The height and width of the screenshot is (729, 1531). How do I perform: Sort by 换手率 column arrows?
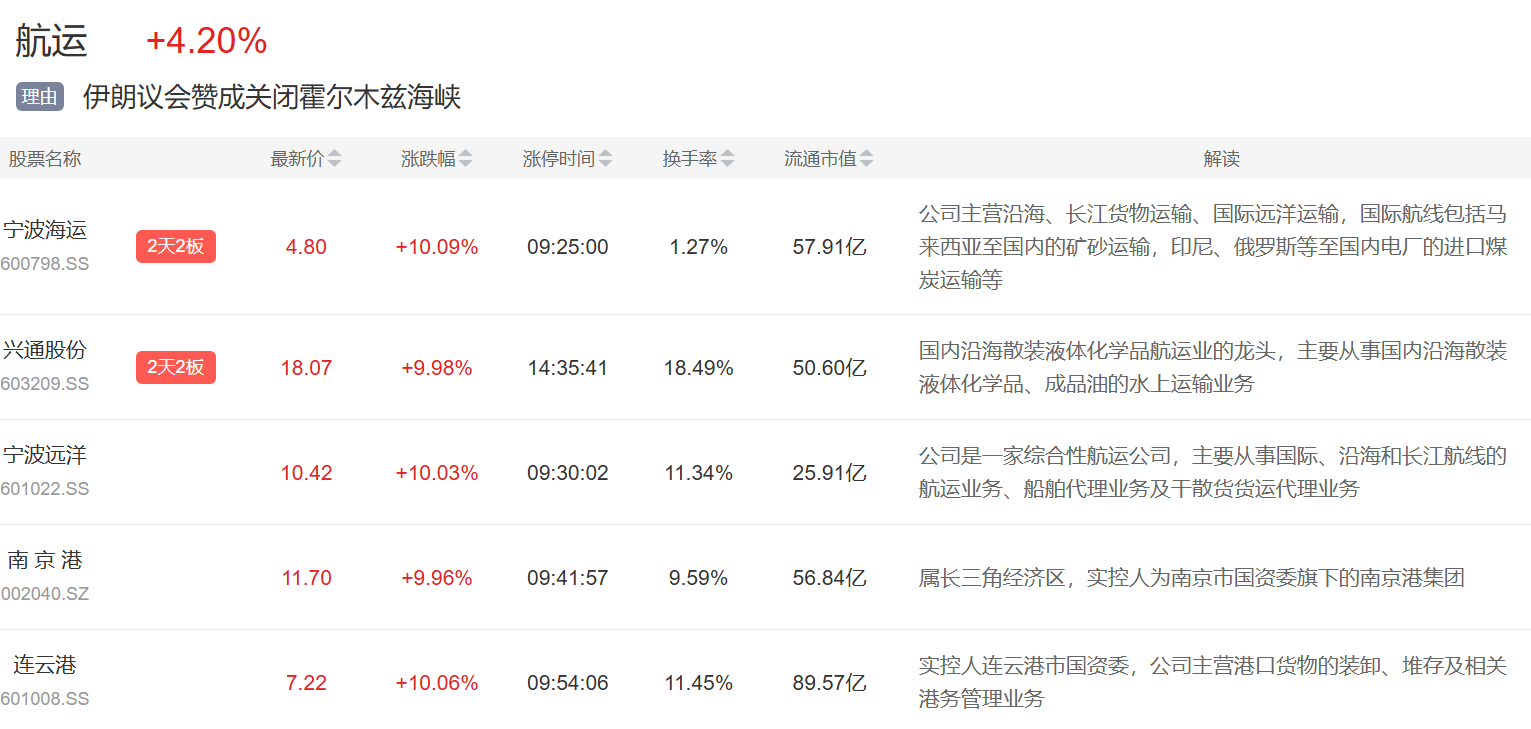(727, 159)
